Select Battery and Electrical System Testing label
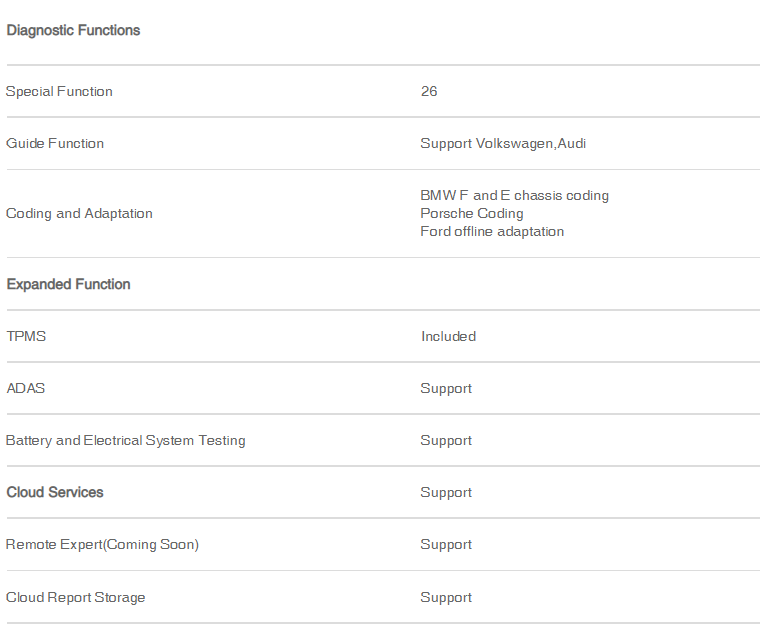Viewport: 760px width, 632px height. [x=126, y=441]
